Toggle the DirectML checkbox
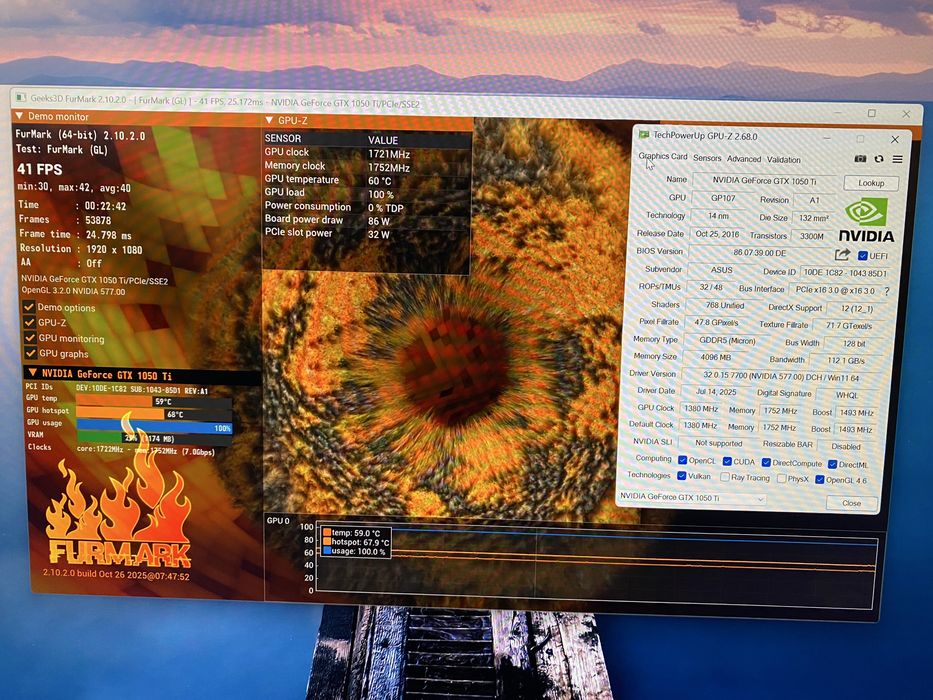Viewport: 933px width, 700px height. coord(832,464)
